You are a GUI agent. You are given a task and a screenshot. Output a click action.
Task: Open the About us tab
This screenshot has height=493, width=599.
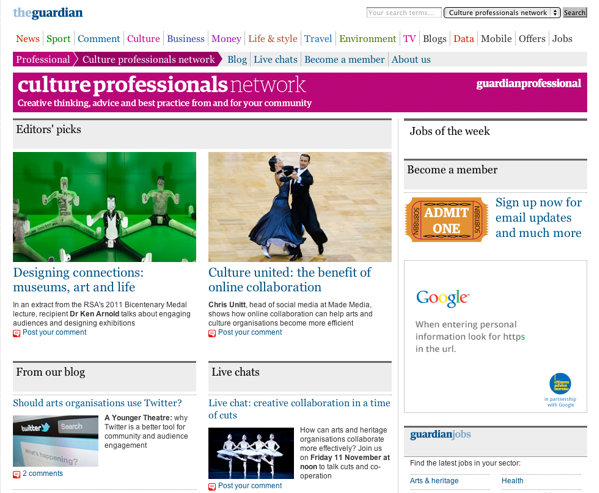click(x=411, y=60)
